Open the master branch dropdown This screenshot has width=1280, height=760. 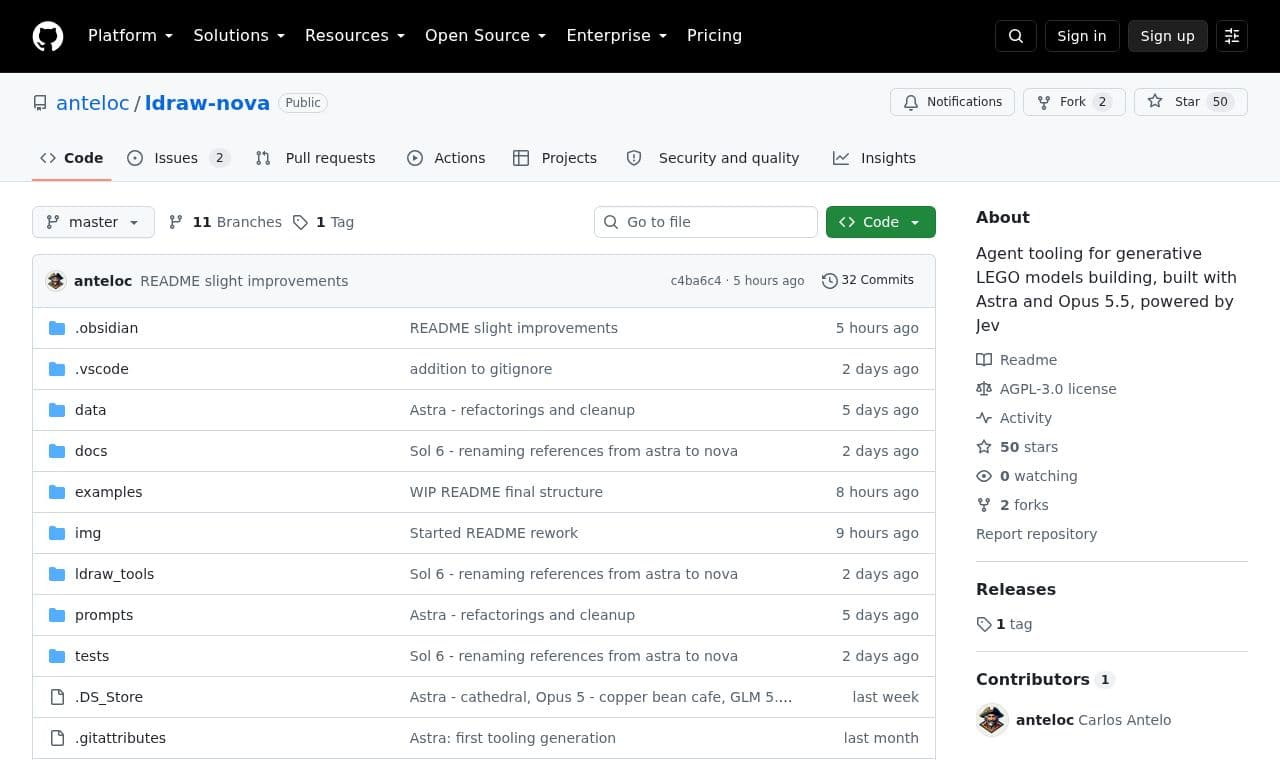click(x=93, y=222)
